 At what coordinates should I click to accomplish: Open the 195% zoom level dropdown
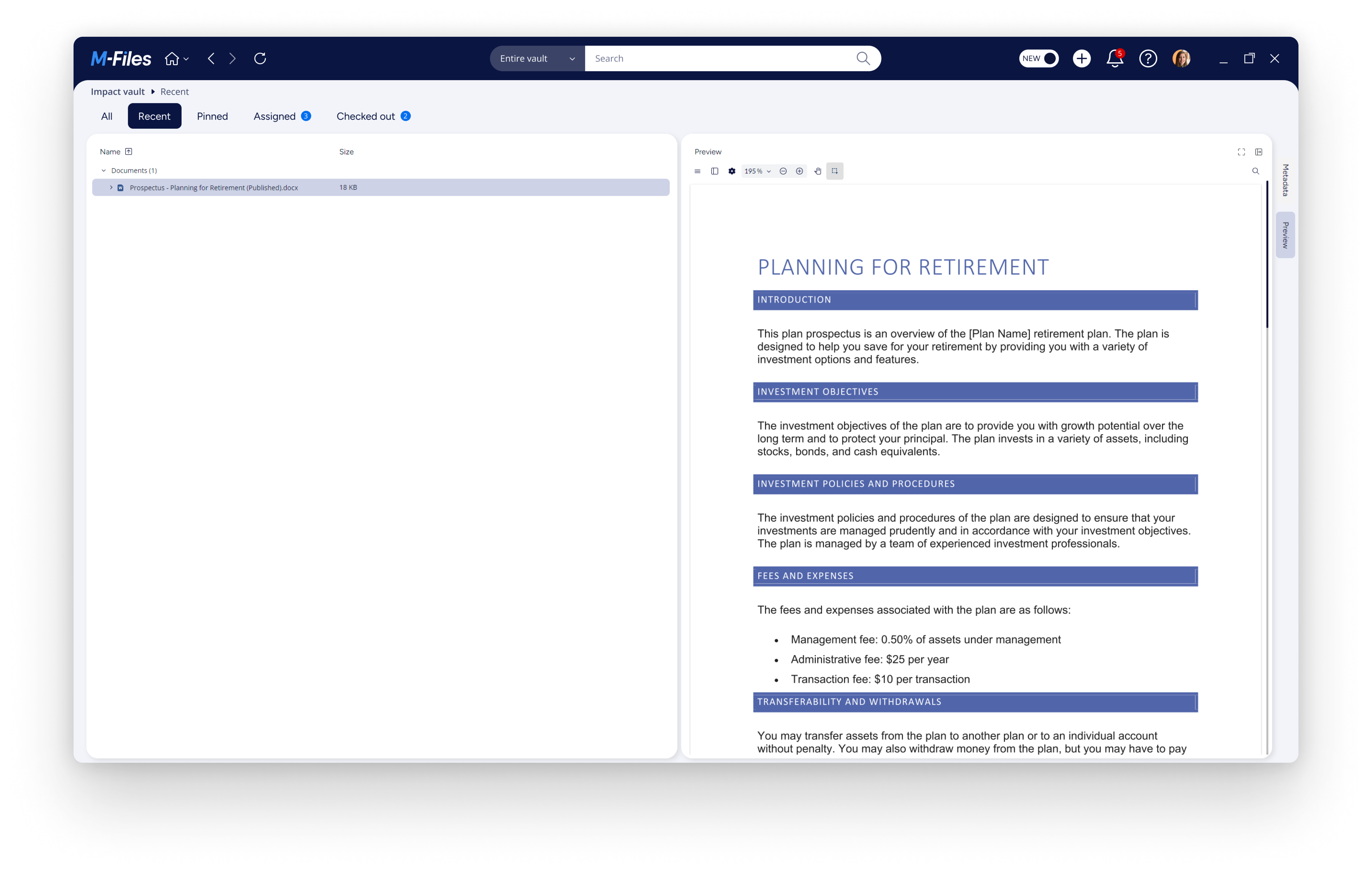[757, 171]
